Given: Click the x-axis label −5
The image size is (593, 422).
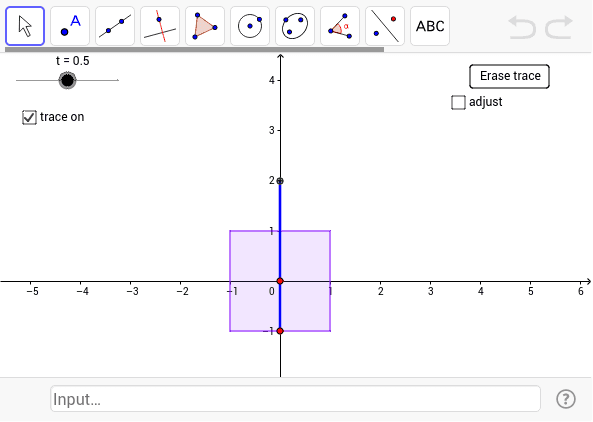Looking at the screenshot, I should click(33, 291).
